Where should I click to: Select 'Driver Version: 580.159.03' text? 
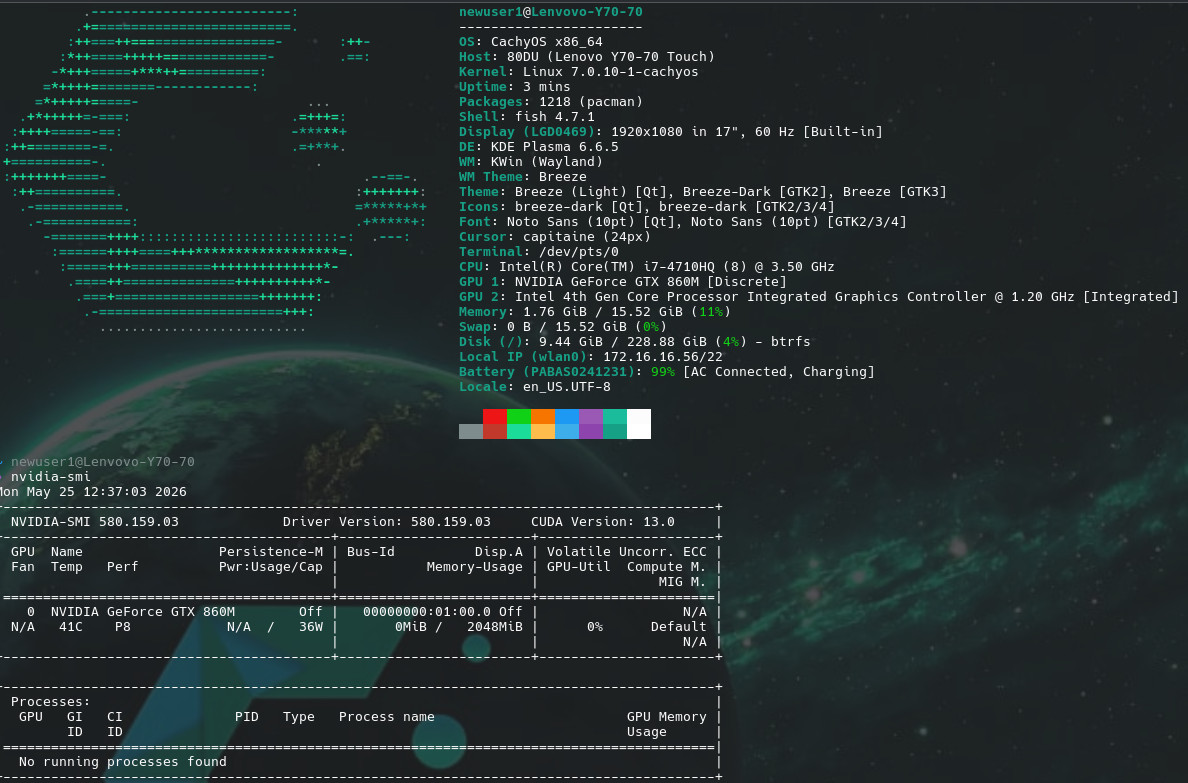click(x=386, y=521)
